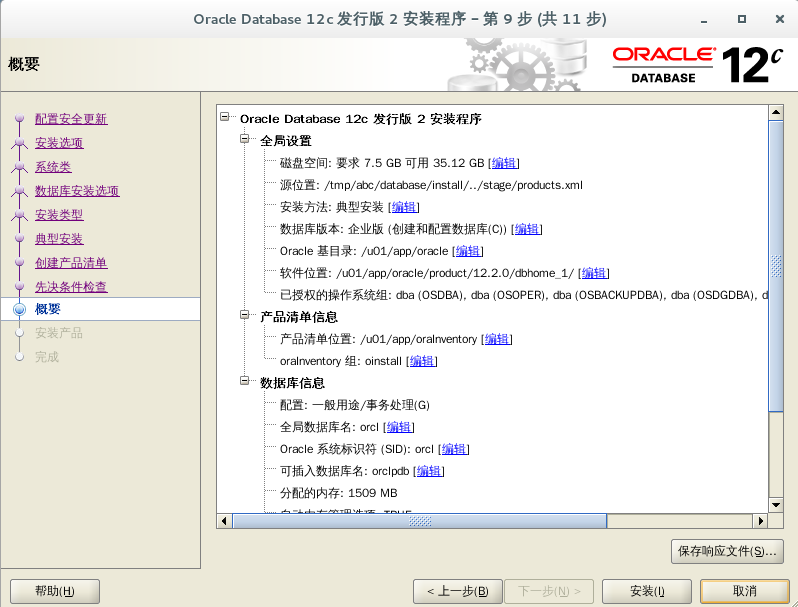Open 配置安全更新 step in sidebar
The image size is (798, 607).
(71, 119)
